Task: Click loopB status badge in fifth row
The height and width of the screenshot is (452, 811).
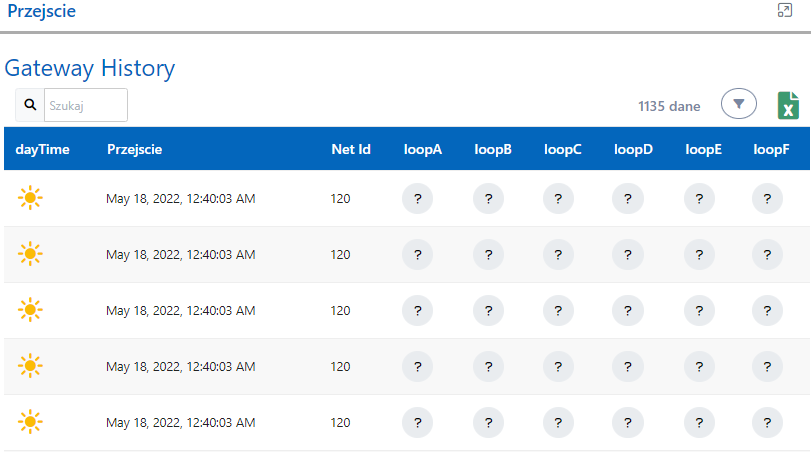Action: pos(488,423)
